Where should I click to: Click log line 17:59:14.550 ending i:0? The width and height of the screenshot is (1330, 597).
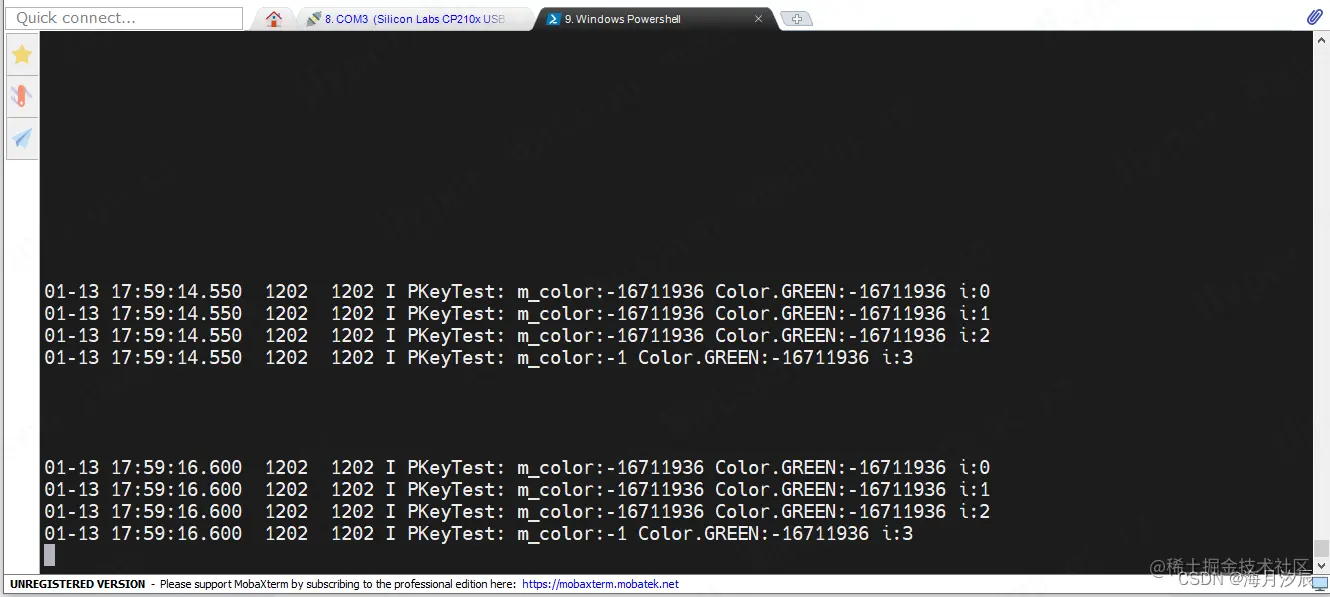click(x=517, y=292)
